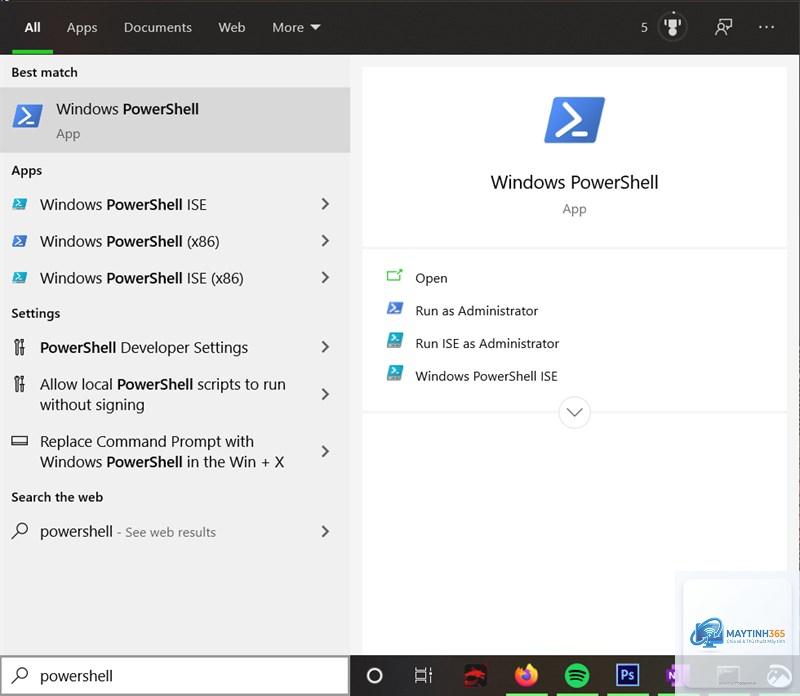Click the rewards points number 5
The width and height of the screenshot is (800, 696).
[x=644, y=28]
